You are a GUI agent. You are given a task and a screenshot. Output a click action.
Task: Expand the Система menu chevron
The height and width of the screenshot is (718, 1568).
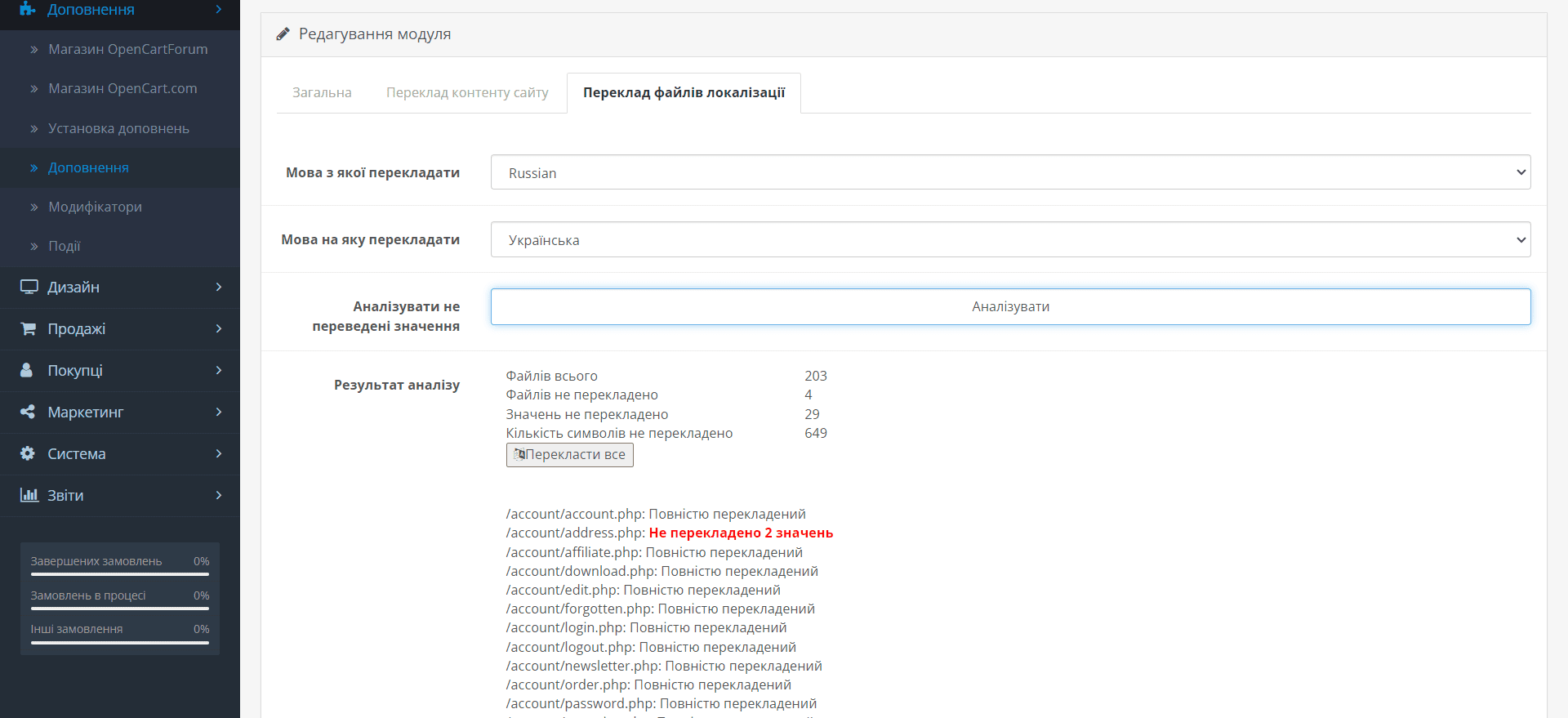tap(219, 453)
